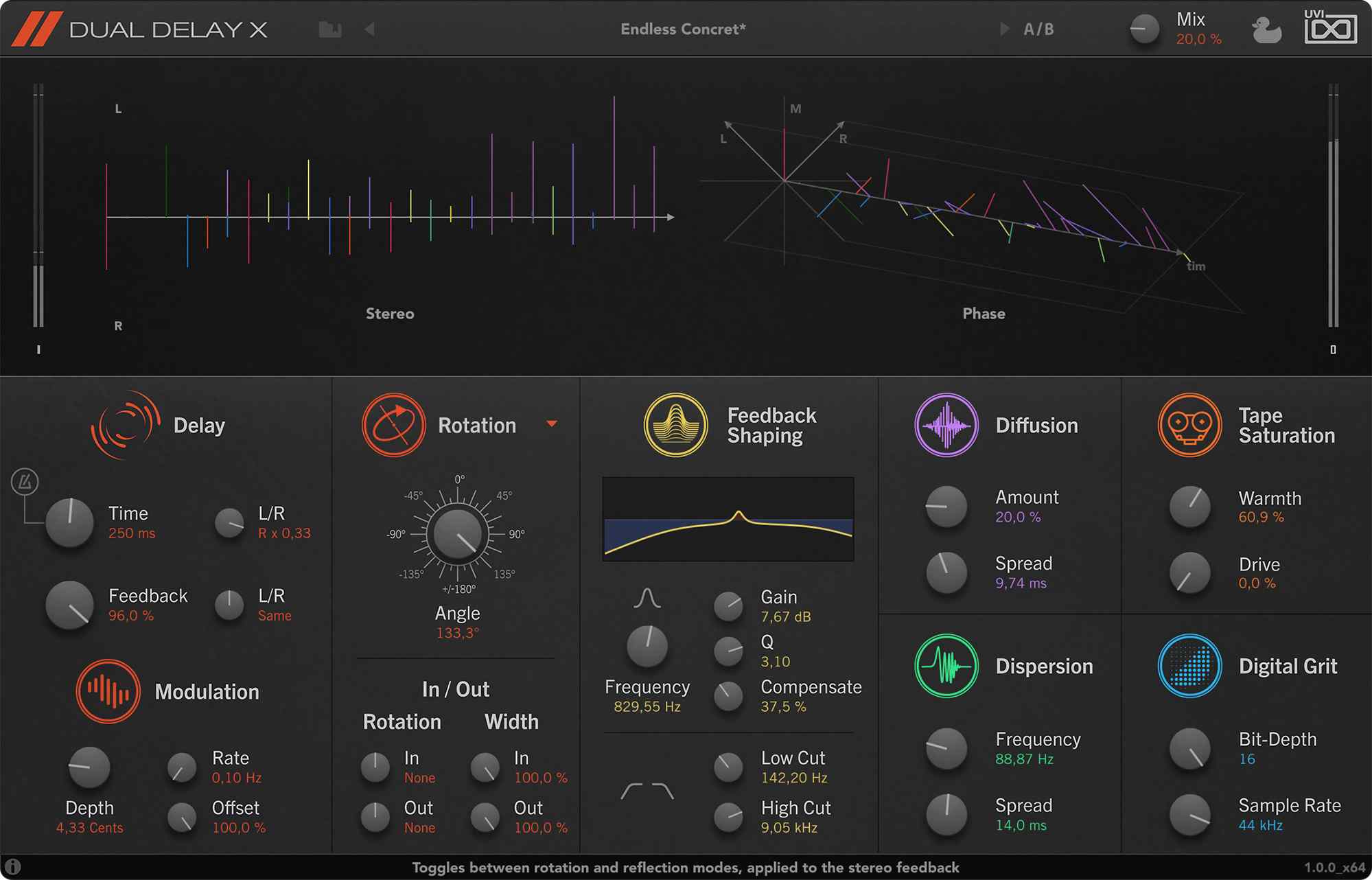Click the Dispersion Frequency knob
Viewport: 1372px width, 880px height.
coord(946,748)
